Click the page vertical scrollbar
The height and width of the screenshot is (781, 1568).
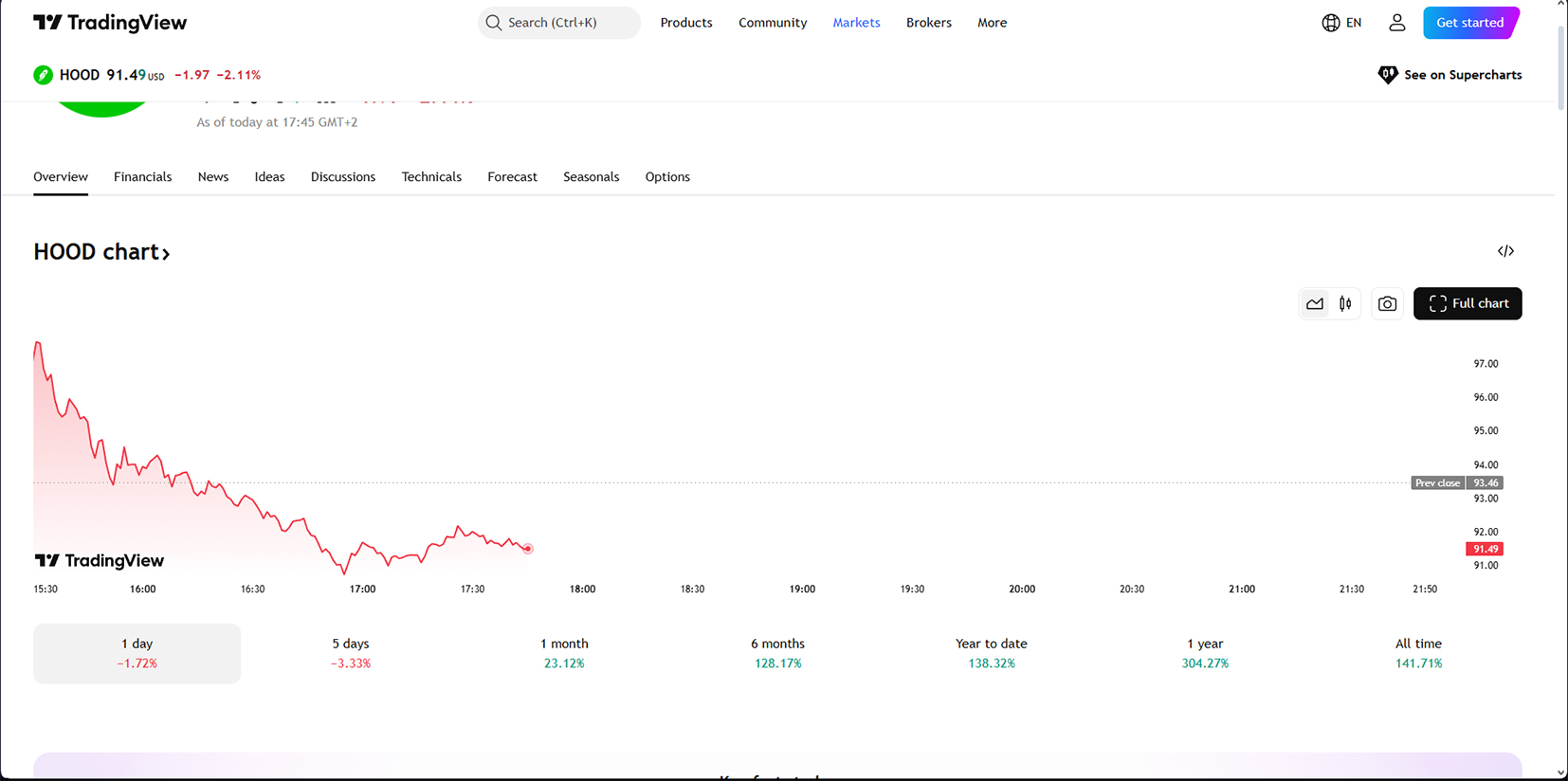click(x=1560, y=68)
